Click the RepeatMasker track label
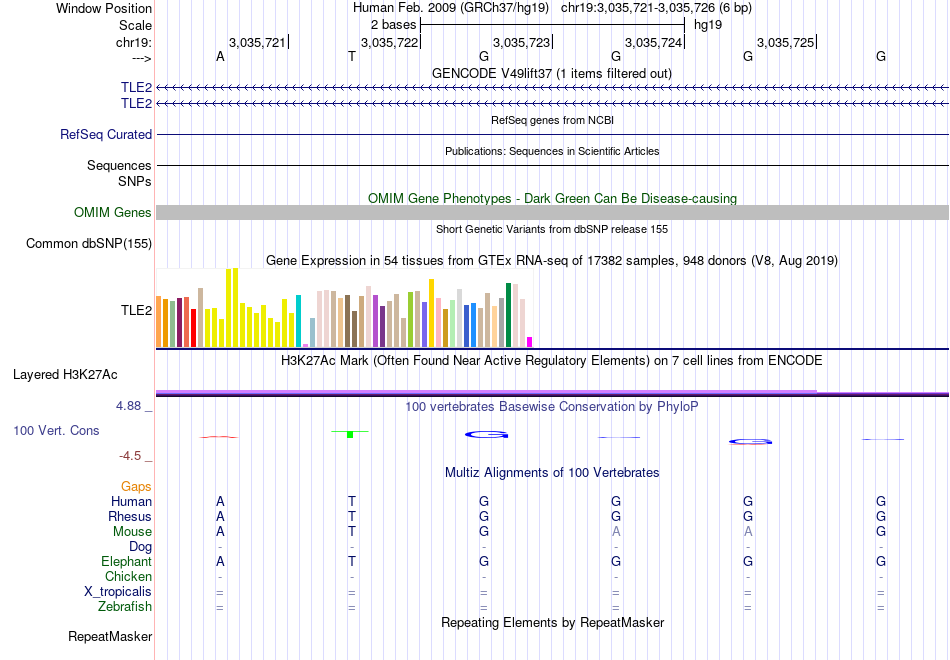The height and width of the screenshot is (660, 950). [x=110, y=636]
